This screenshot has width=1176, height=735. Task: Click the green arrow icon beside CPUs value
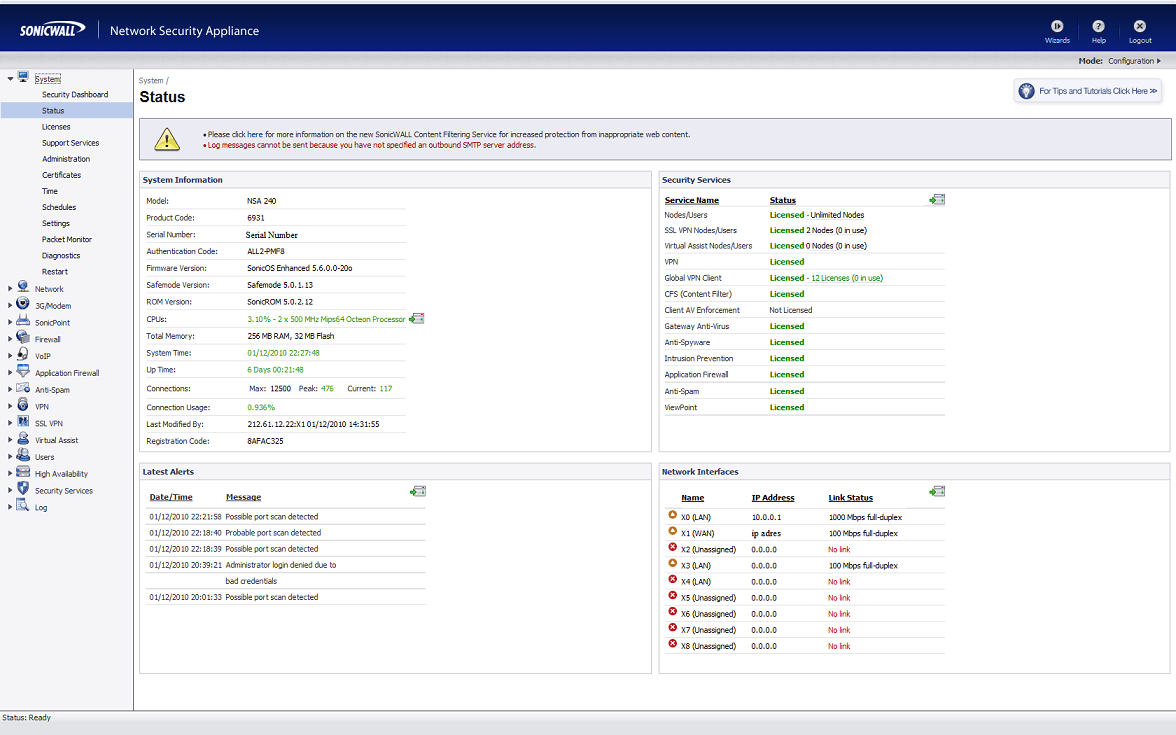(x=417, y=319)
